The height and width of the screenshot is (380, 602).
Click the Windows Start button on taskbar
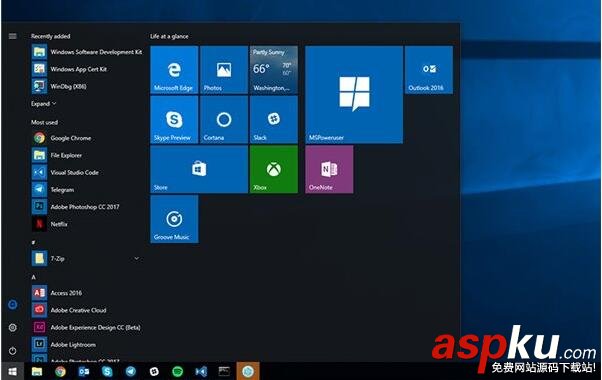click(x=13, y=372)
